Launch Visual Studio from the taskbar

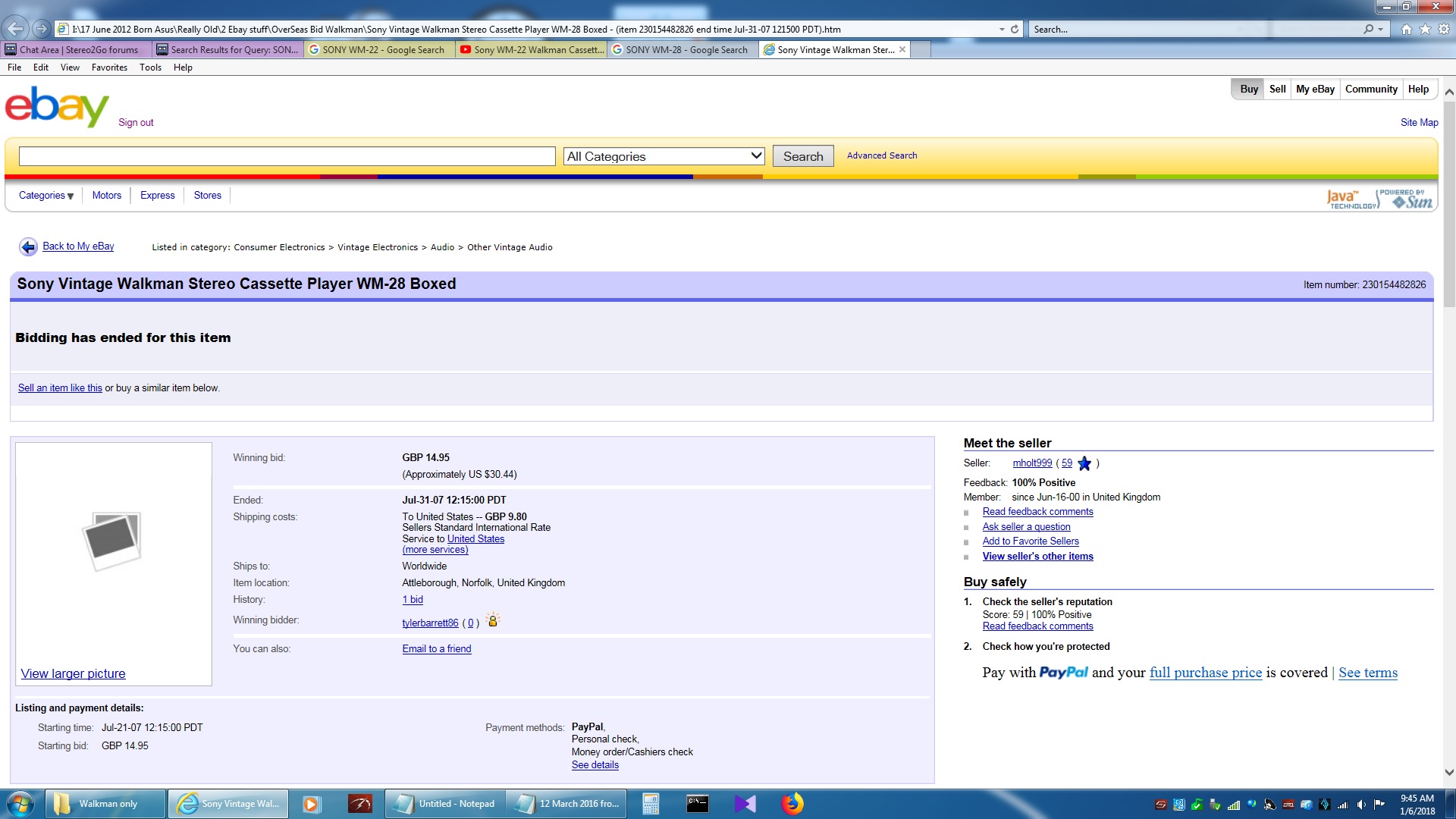tap(745, 804)
